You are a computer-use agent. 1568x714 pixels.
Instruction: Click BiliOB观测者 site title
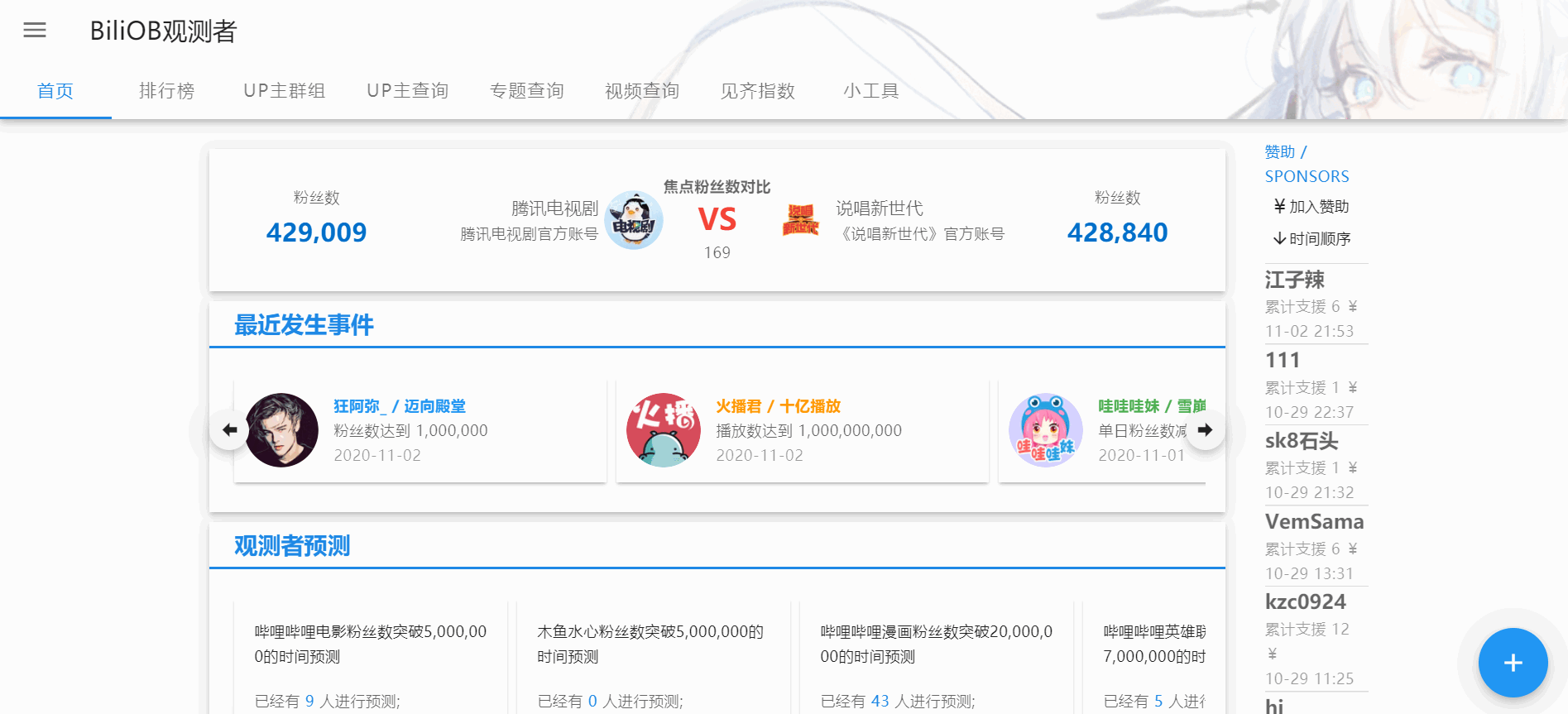pos(164,31)
